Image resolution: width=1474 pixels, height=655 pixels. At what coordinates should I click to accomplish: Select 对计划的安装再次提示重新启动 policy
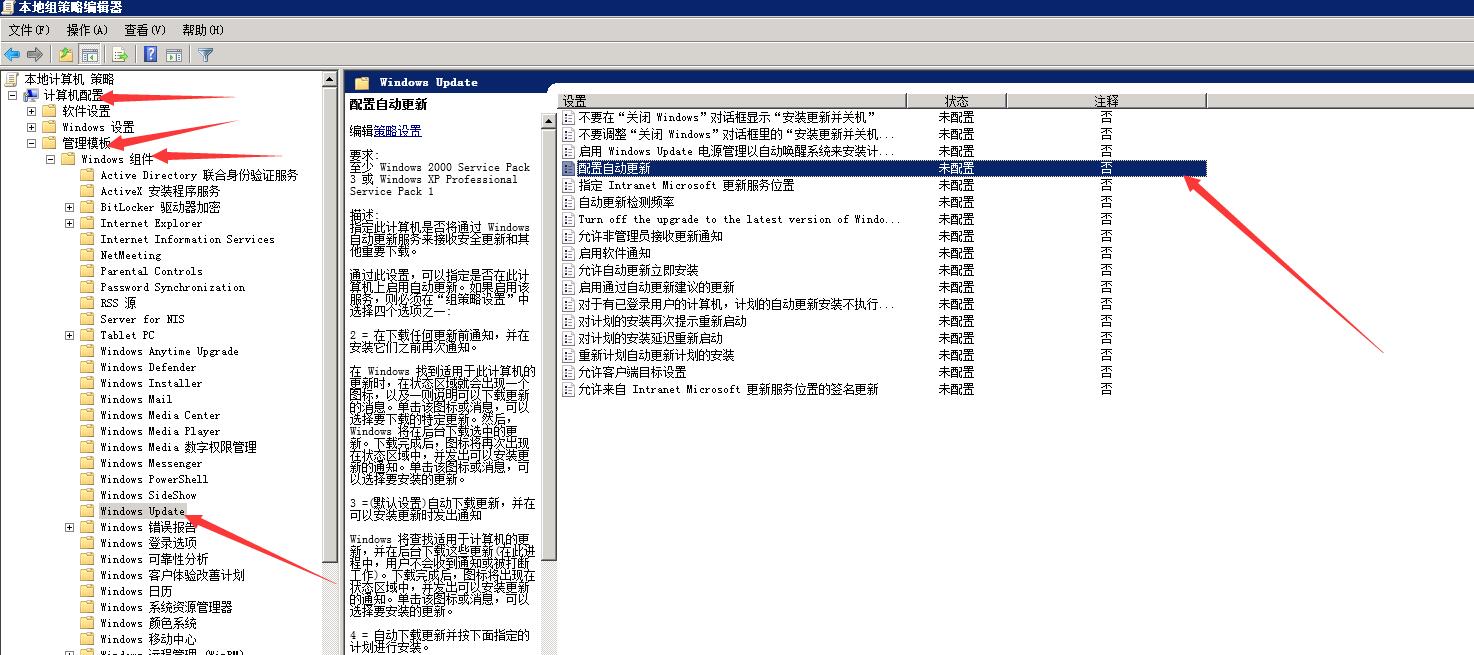(662, 321)
